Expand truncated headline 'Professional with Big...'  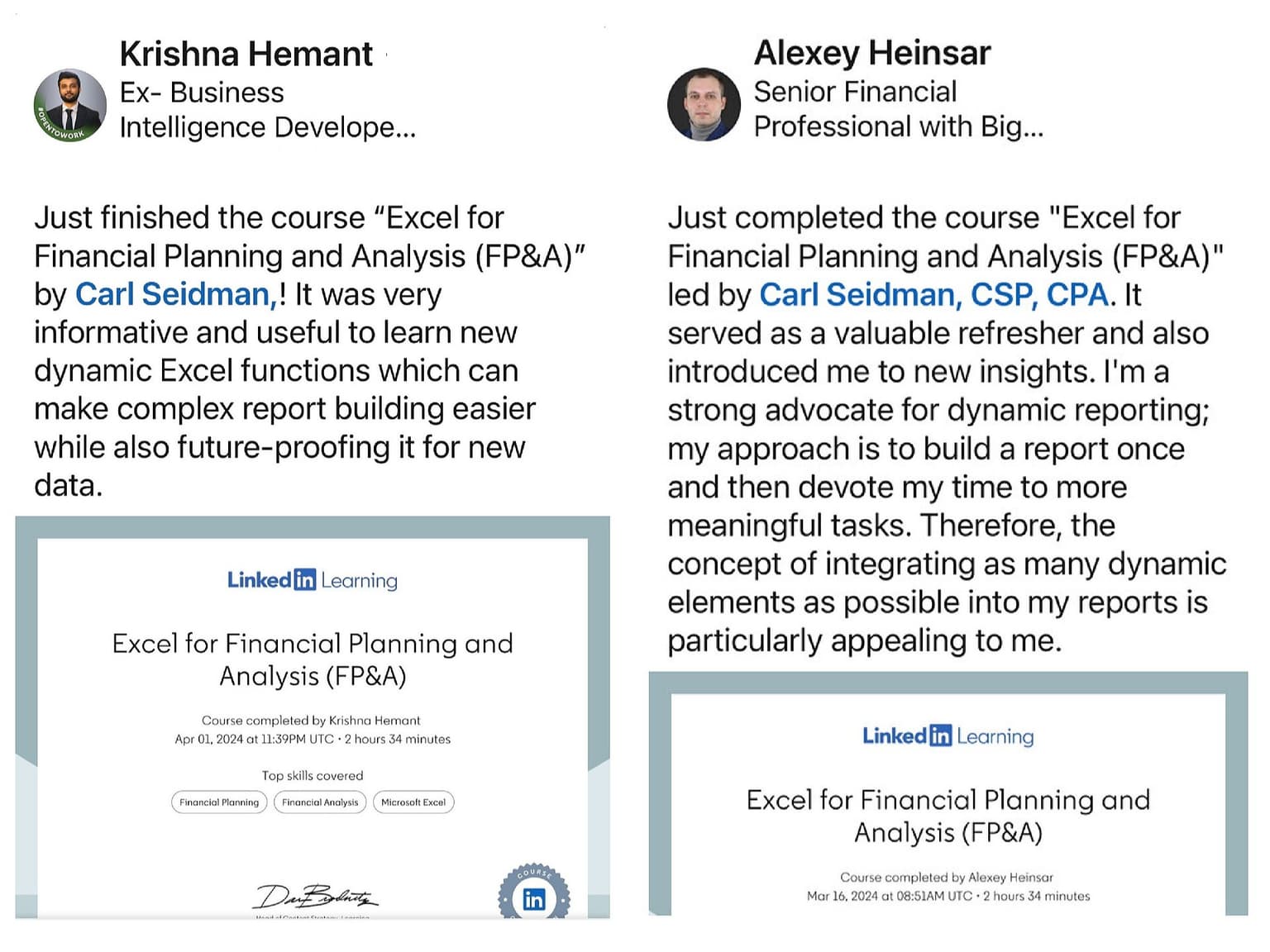coord(899,126)
